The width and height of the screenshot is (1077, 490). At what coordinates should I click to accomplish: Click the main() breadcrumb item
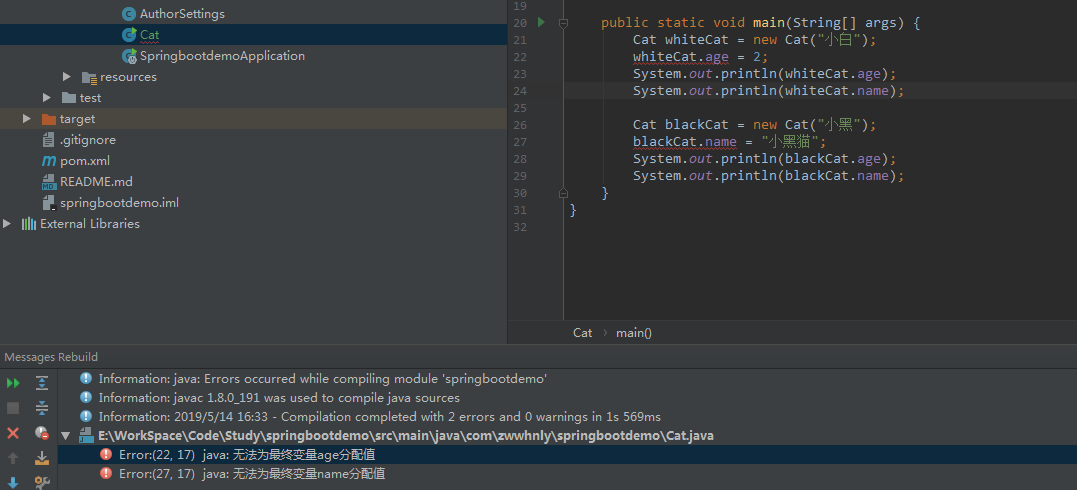(x=634, y=333)
